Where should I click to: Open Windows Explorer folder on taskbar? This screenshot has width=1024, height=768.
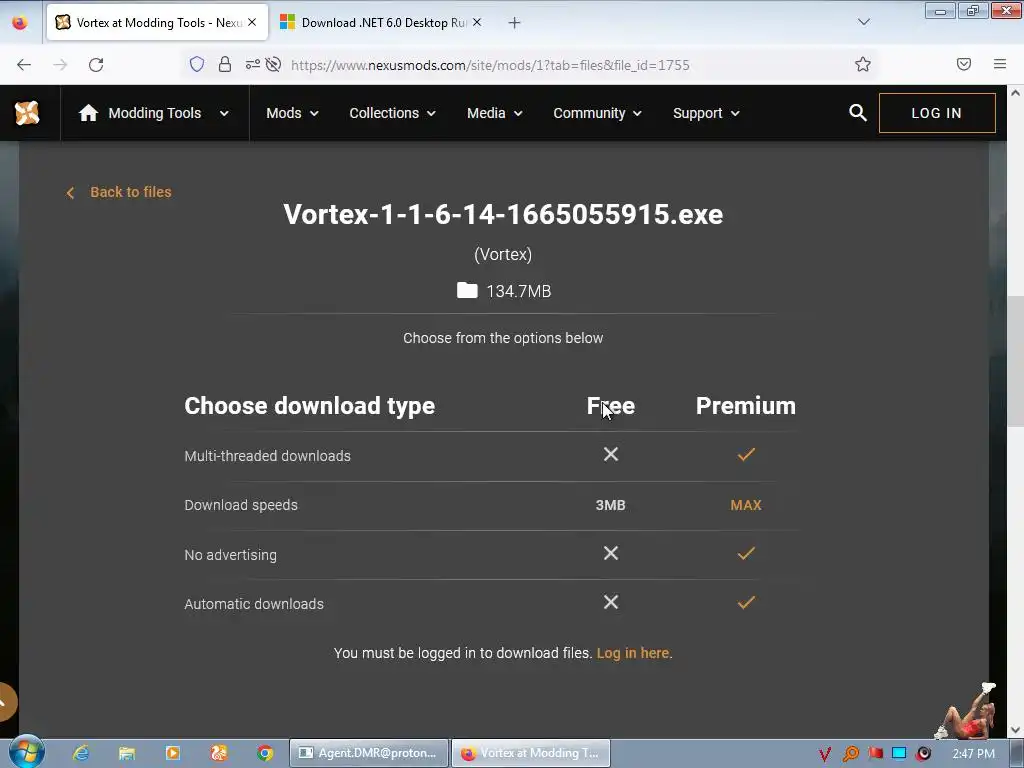127,753
